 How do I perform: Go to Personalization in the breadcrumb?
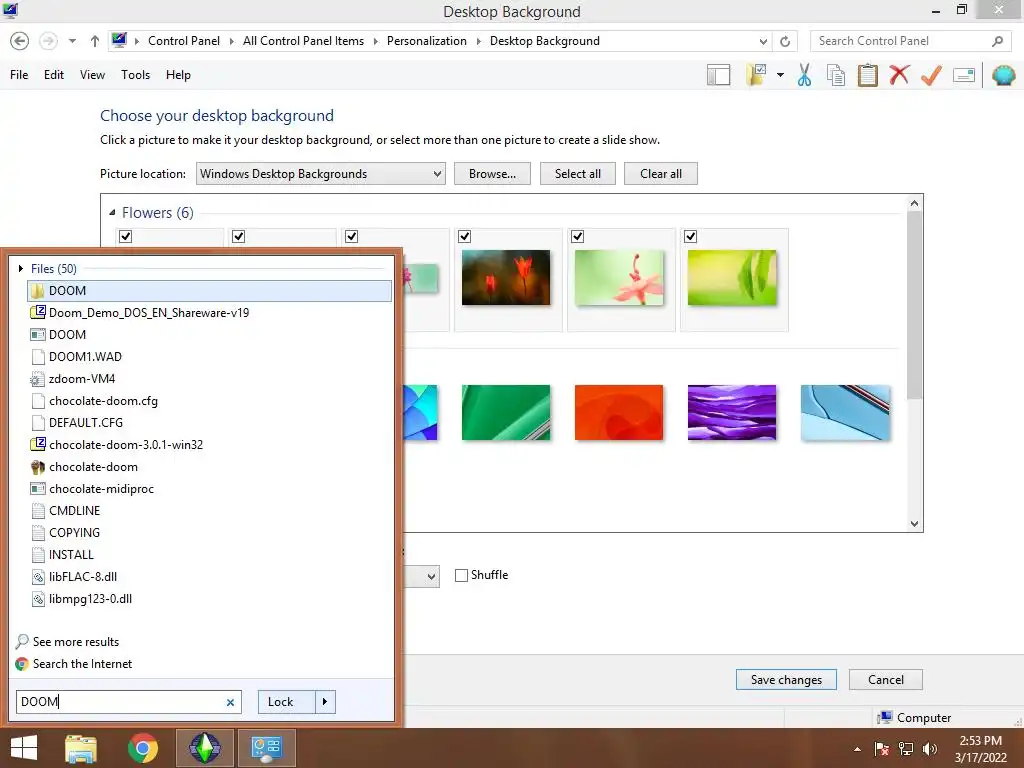tap(426, 41)
